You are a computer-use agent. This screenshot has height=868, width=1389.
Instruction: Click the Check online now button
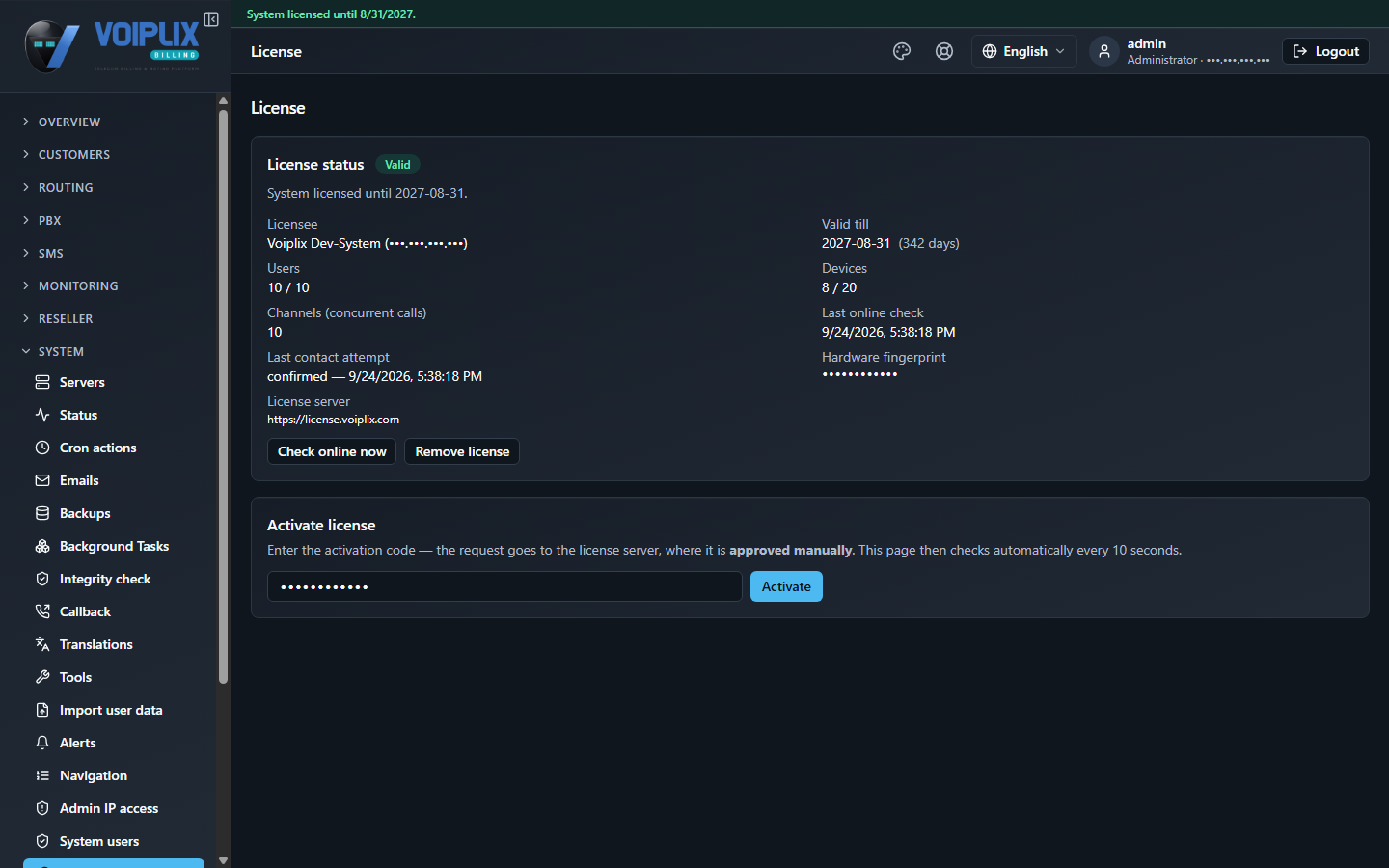(x=332, y=451)
